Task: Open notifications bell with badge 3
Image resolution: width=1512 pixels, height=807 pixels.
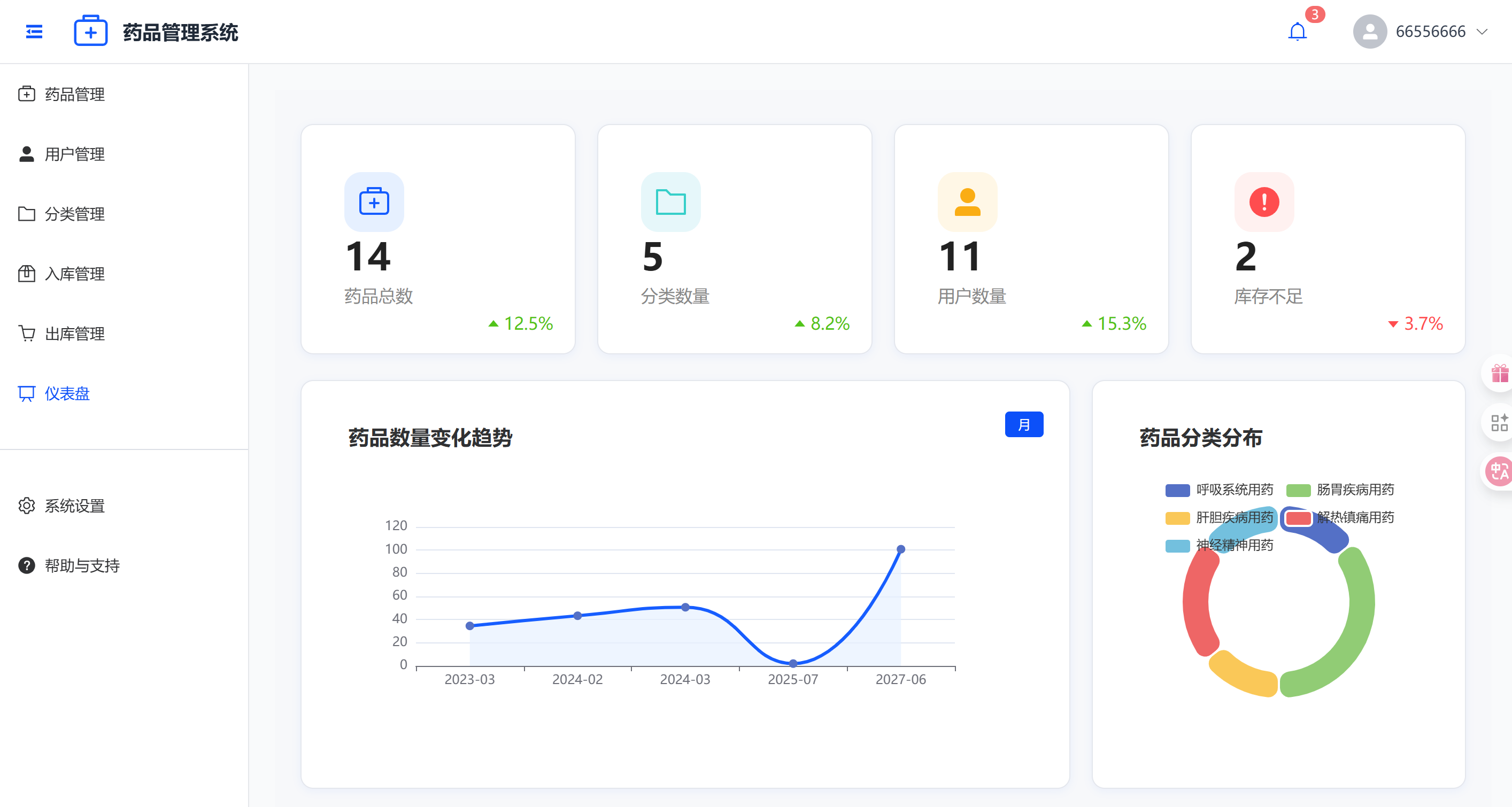Action: pyautogui.click(x=1297, y=32)
